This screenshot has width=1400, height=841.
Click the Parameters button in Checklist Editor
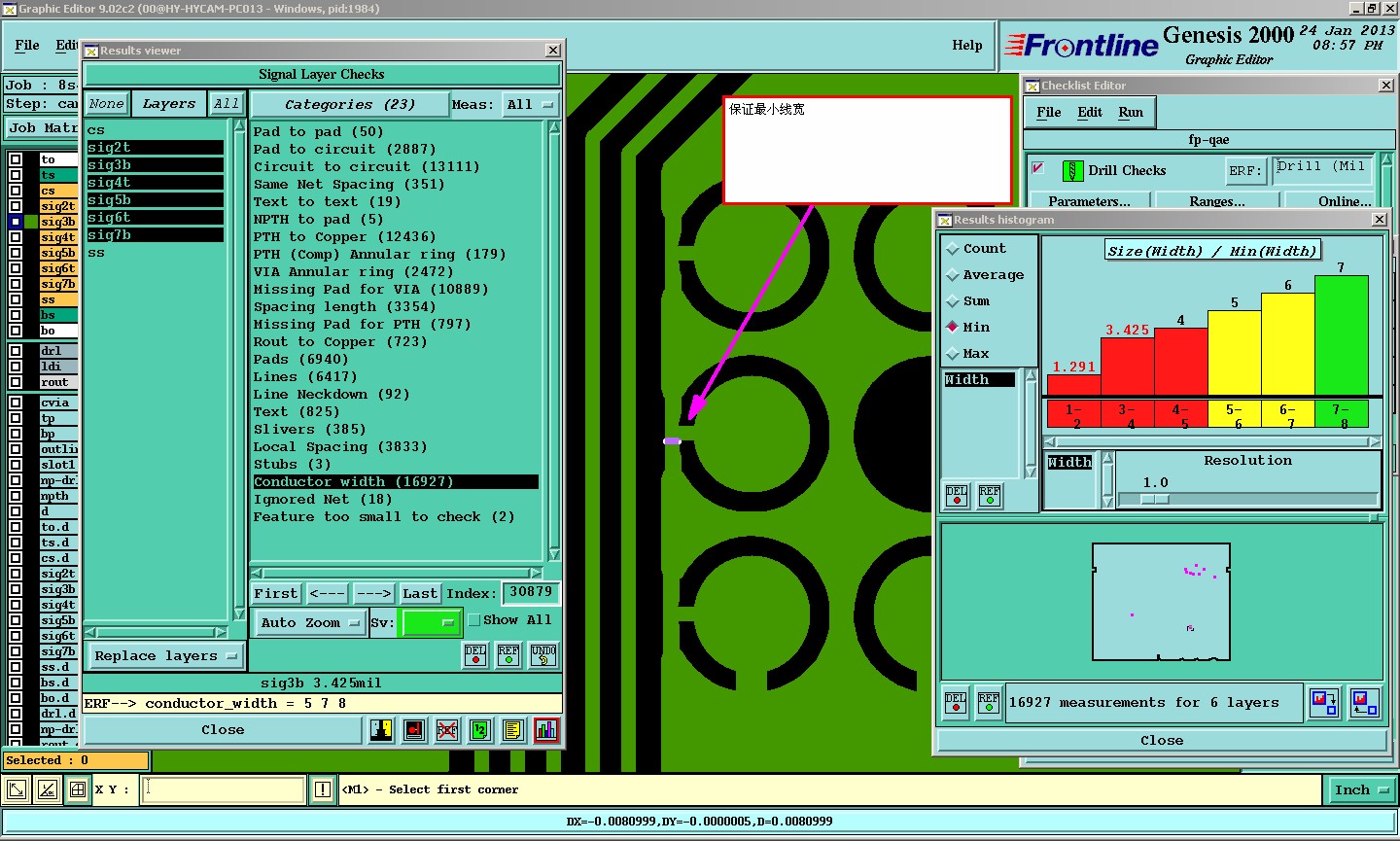tap(1089, 201)
